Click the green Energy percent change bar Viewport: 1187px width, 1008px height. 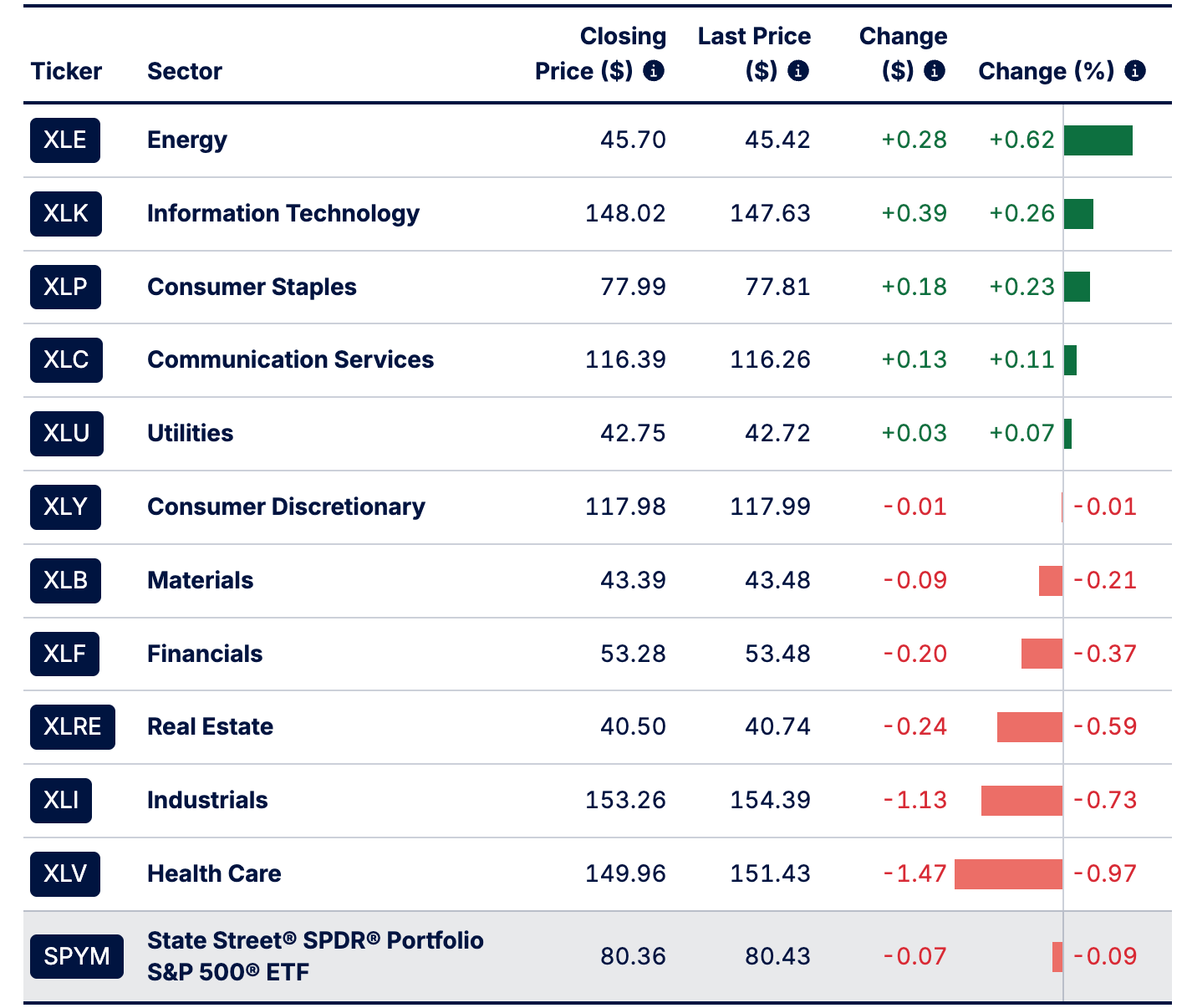click(1098, 140)
